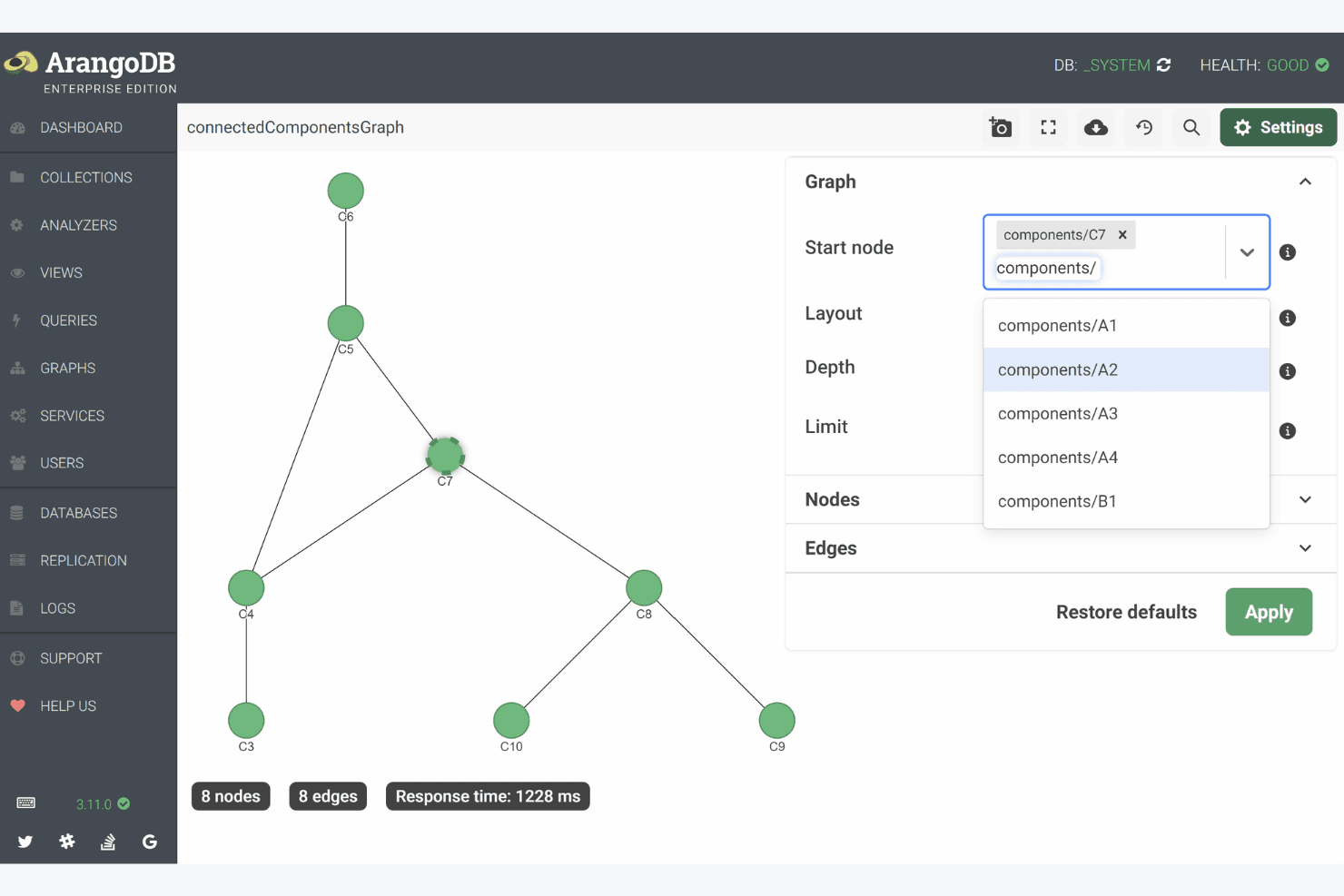Take a screenshot with the camera icon

click(1001, 127)
